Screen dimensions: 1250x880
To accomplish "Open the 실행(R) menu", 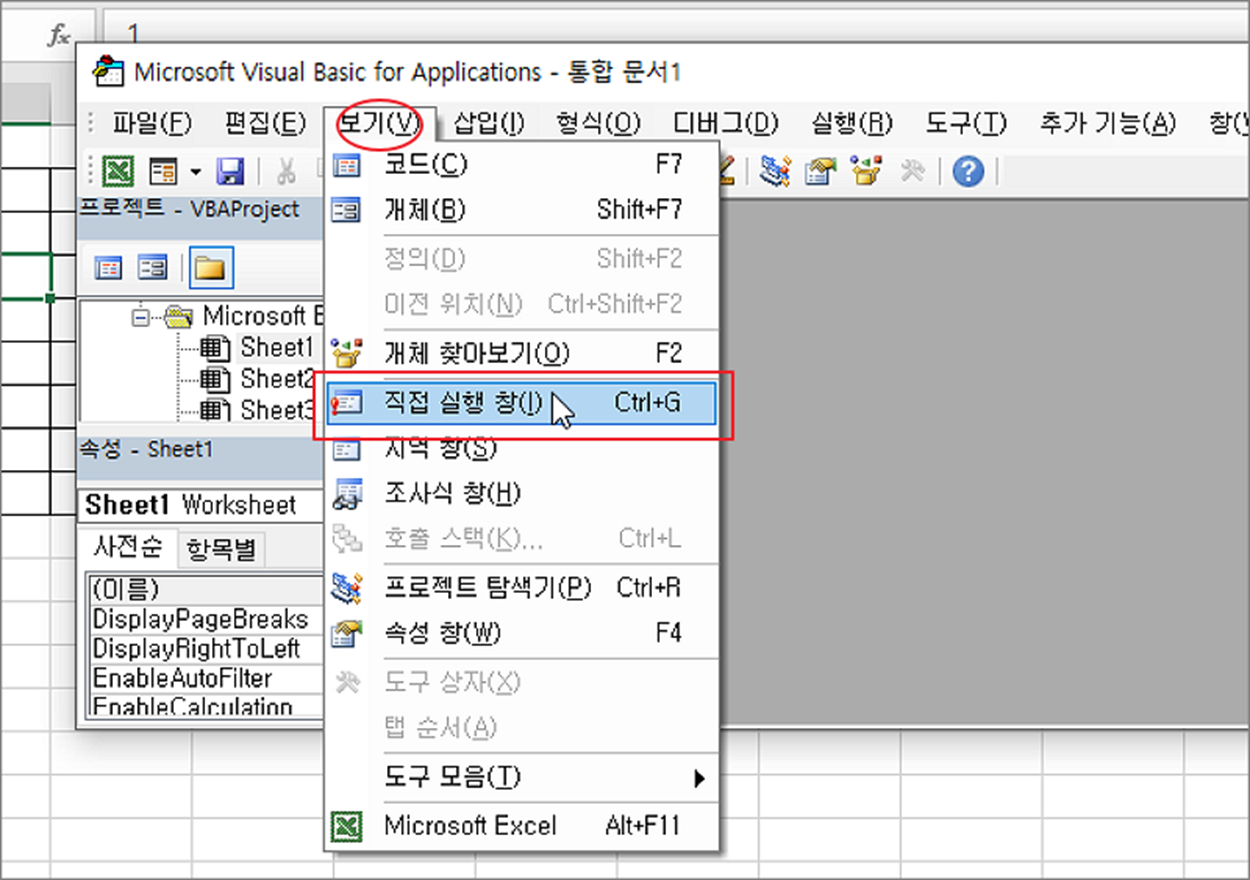I will pyautogui.click(x=852, y=123).
